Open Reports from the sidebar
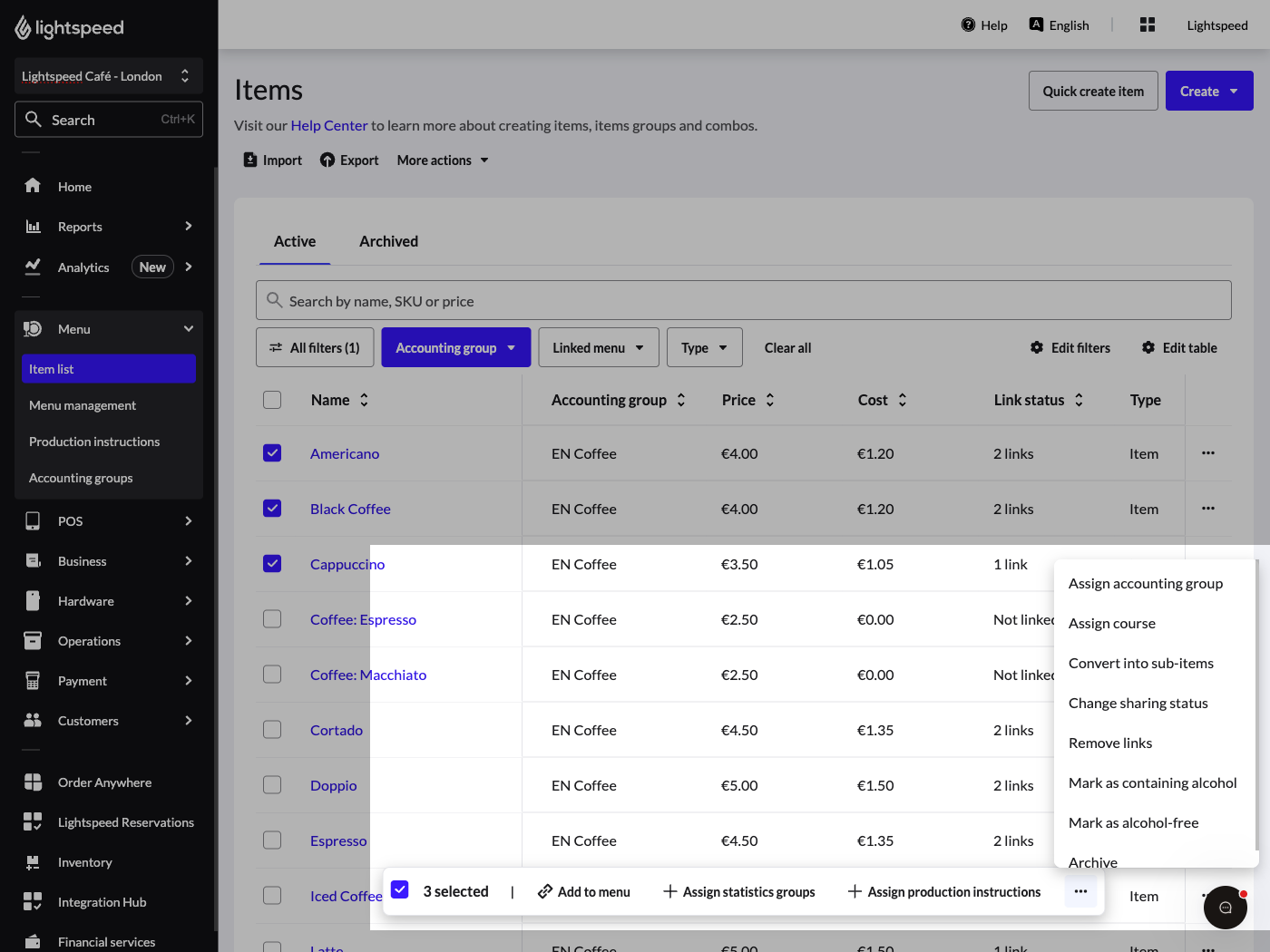This screenshot has height=952, width=1270. [80, 226]
